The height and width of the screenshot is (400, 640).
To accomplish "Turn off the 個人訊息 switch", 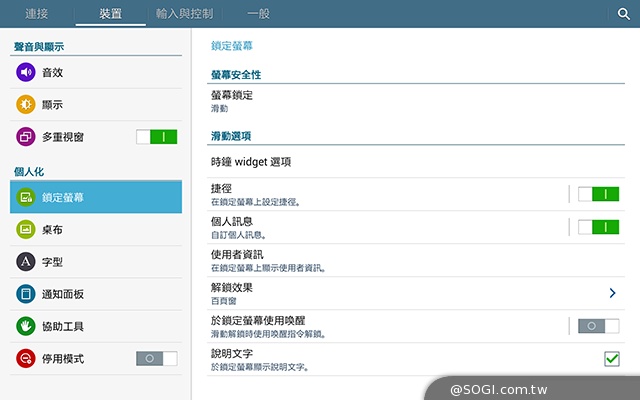I will click(598, 227).
